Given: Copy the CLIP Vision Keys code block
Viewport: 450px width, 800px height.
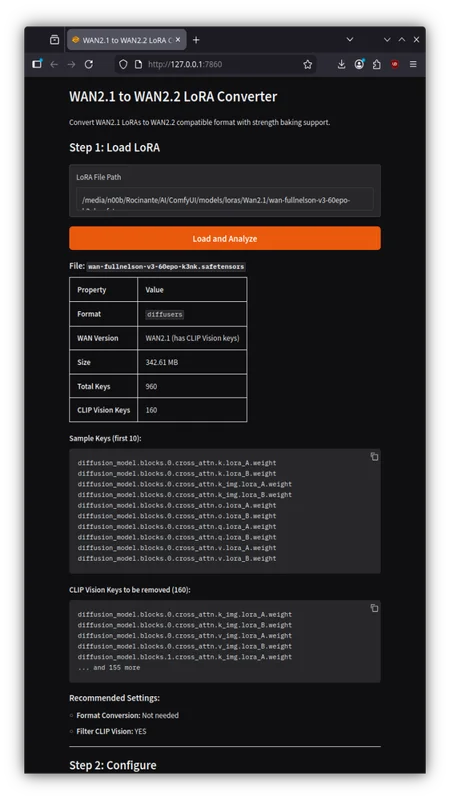Looking at the screenshot, I should (x=374, y=608).
